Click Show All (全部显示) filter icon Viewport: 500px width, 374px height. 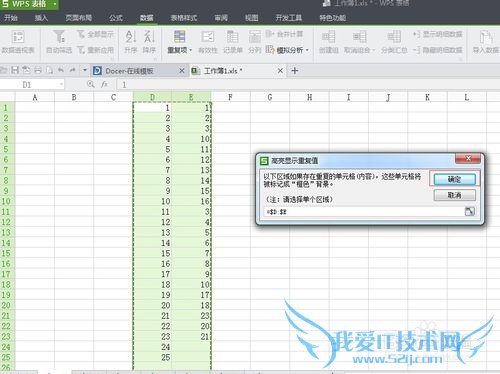click(x=81, y=34)
